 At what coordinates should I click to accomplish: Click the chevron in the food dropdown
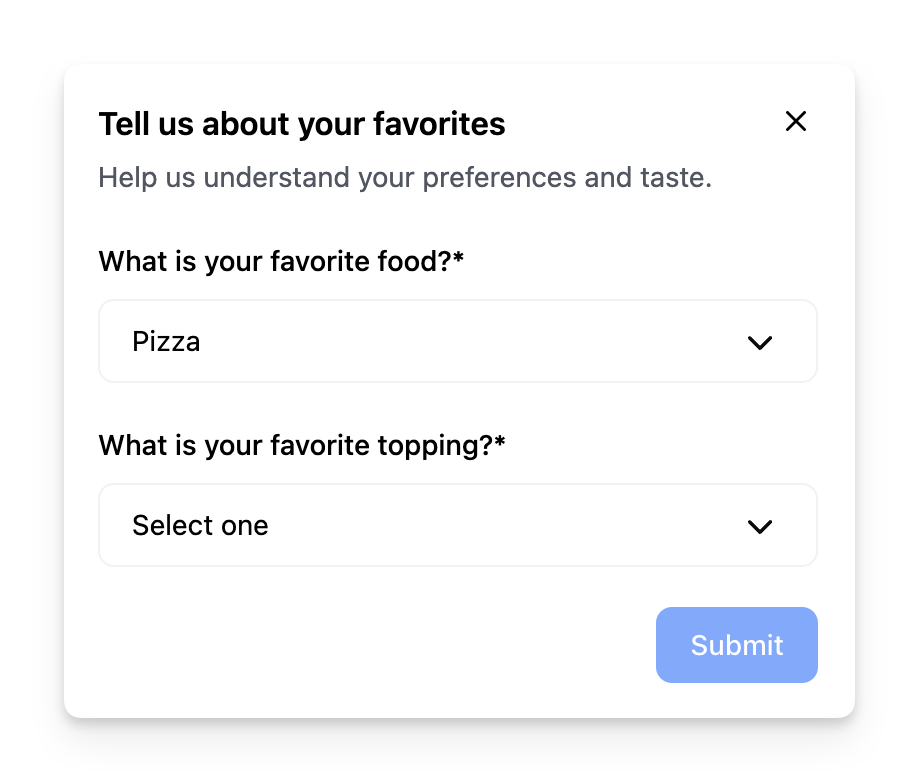pyautogui.click(x=760, y=342)
